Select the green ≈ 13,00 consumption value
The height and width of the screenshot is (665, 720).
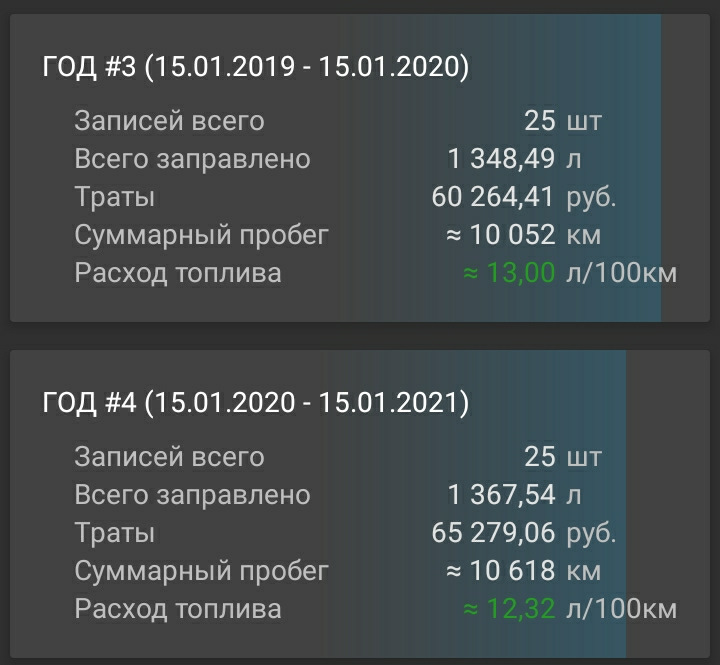click(508, 273)
